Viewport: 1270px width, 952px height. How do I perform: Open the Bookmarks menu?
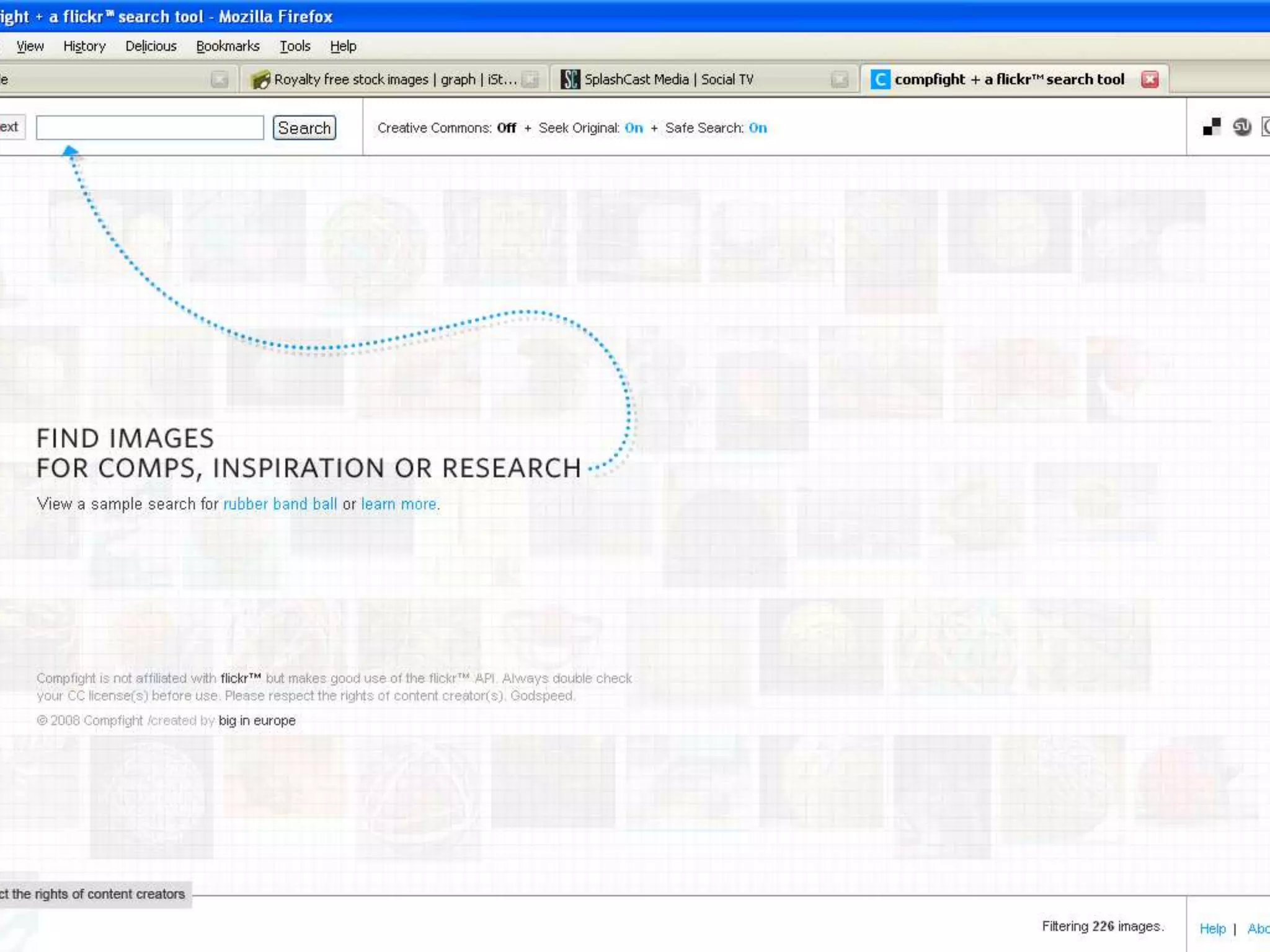point(228,46)
